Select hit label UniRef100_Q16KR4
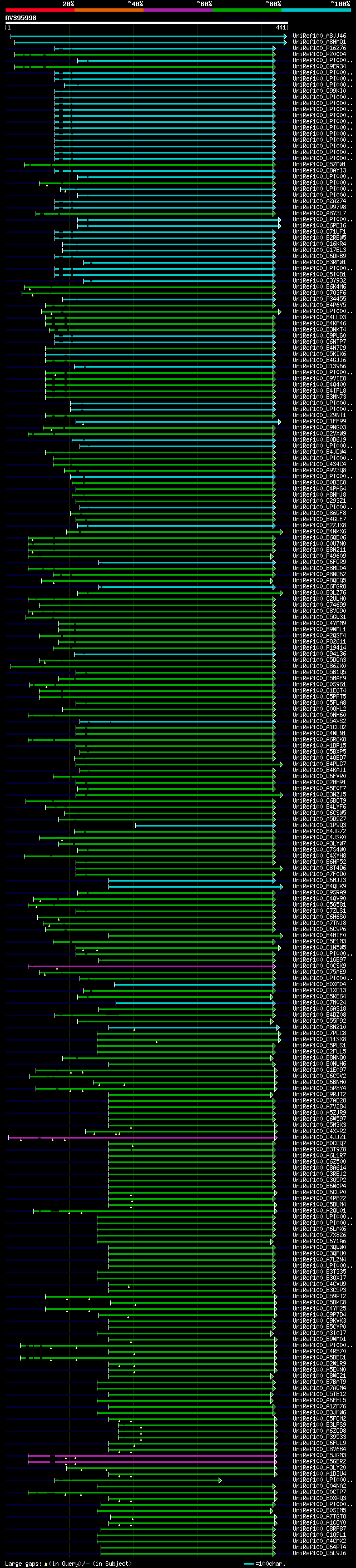Screen dimensions: 356x1568 tap(319, 244)
